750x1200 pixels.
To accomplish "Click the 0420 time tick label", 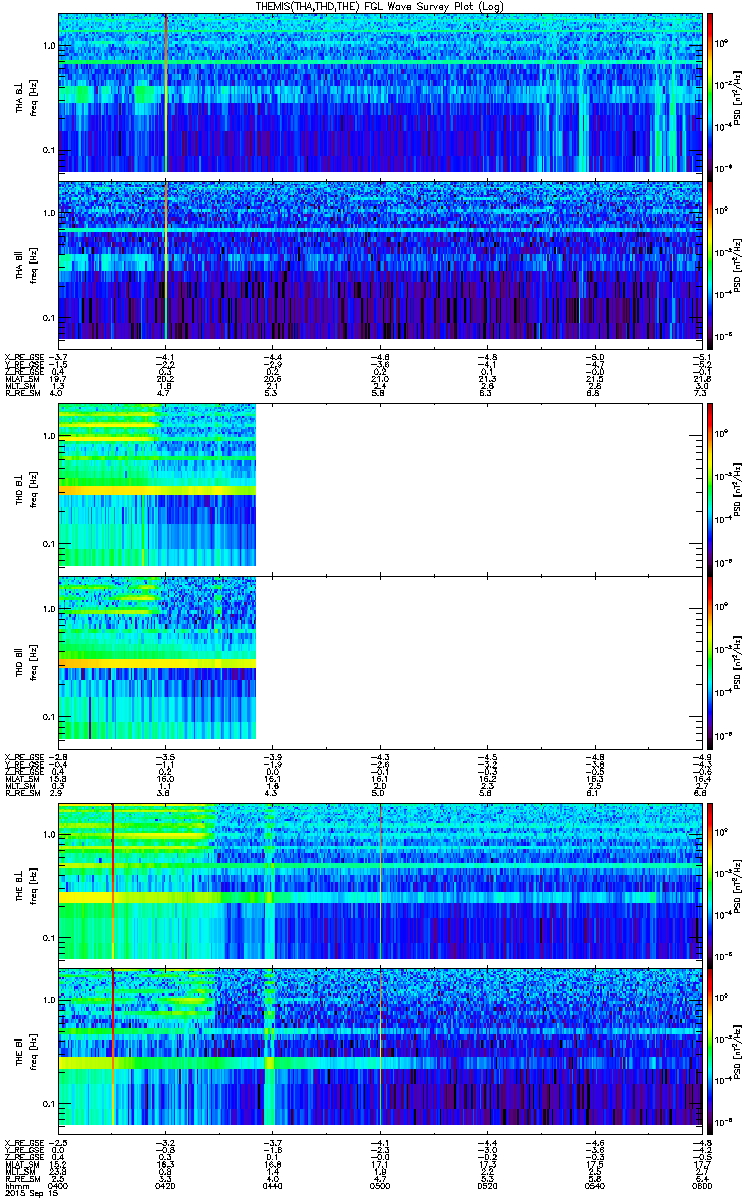I will click(167, 1185).
